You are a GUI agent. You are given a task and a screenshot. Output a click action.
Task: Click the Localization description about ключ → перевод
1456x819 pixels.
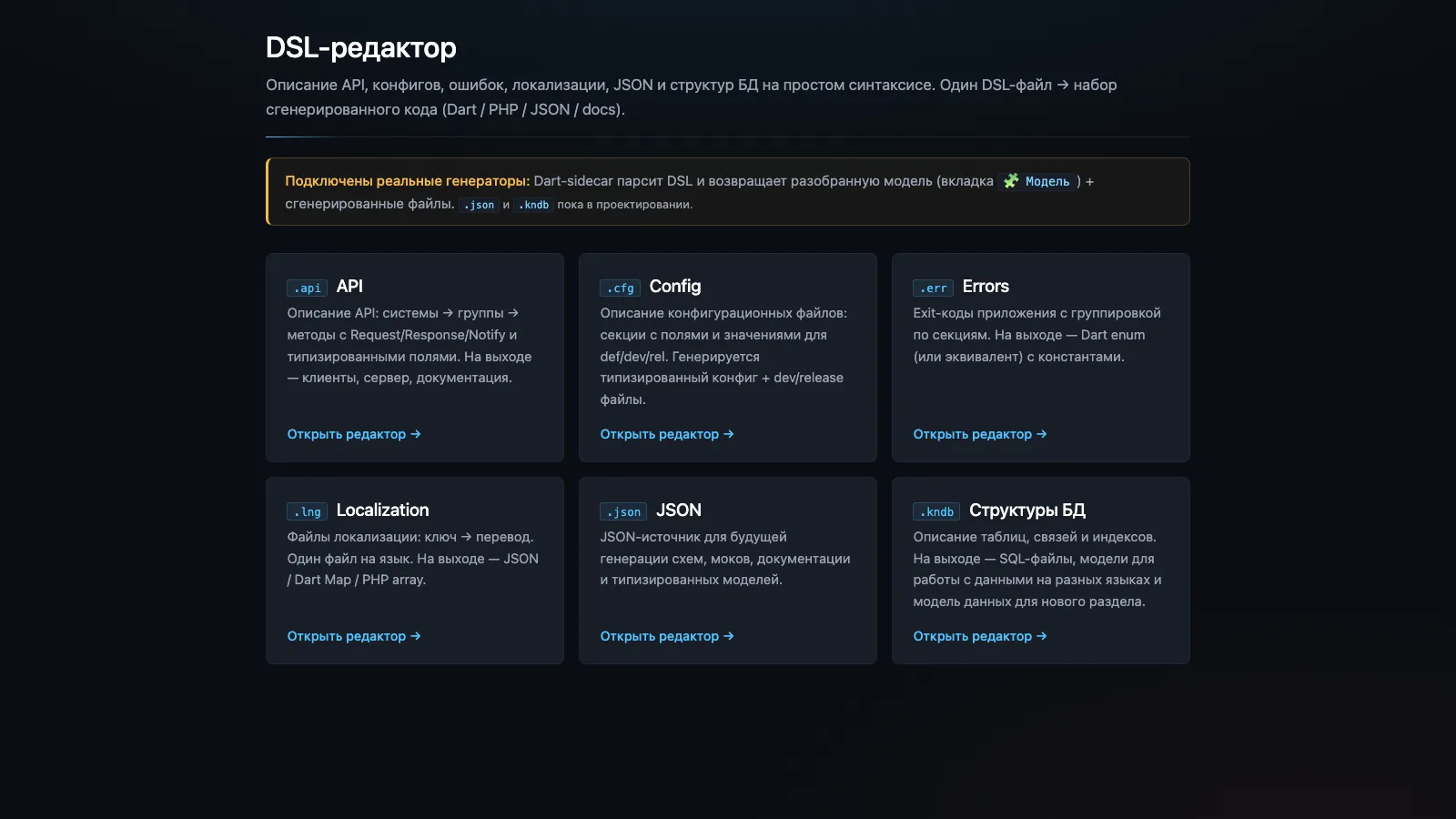[413, 559]
